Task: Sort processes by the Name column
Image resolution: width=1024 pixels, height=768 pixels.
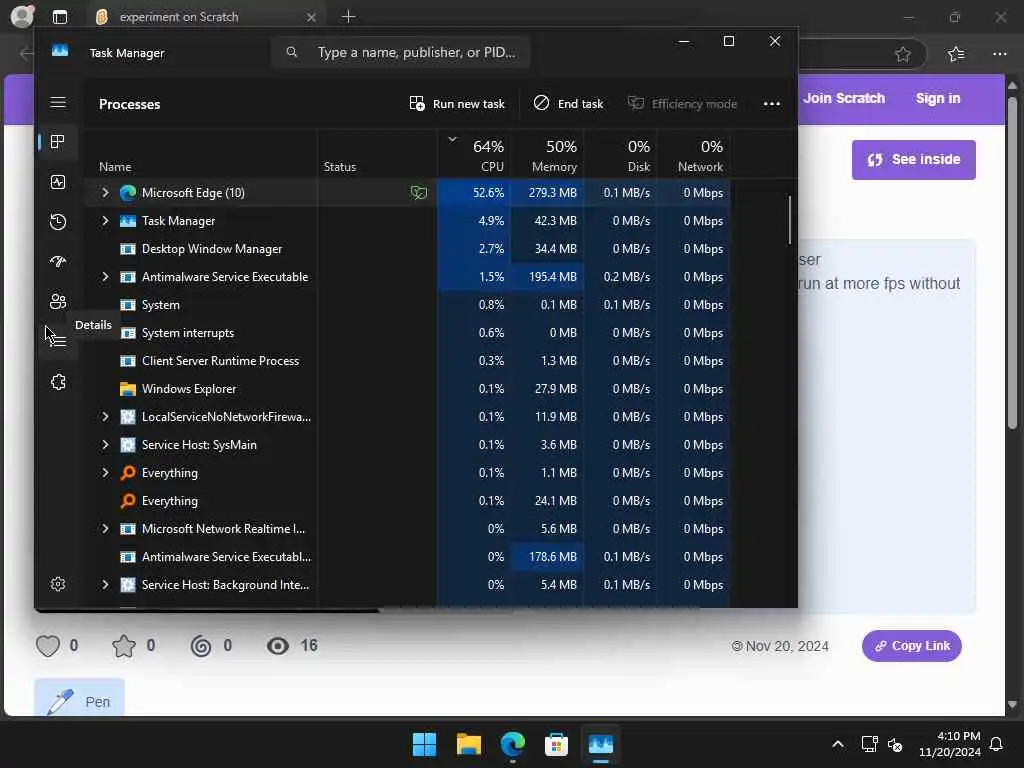Action: pos(115,167)
